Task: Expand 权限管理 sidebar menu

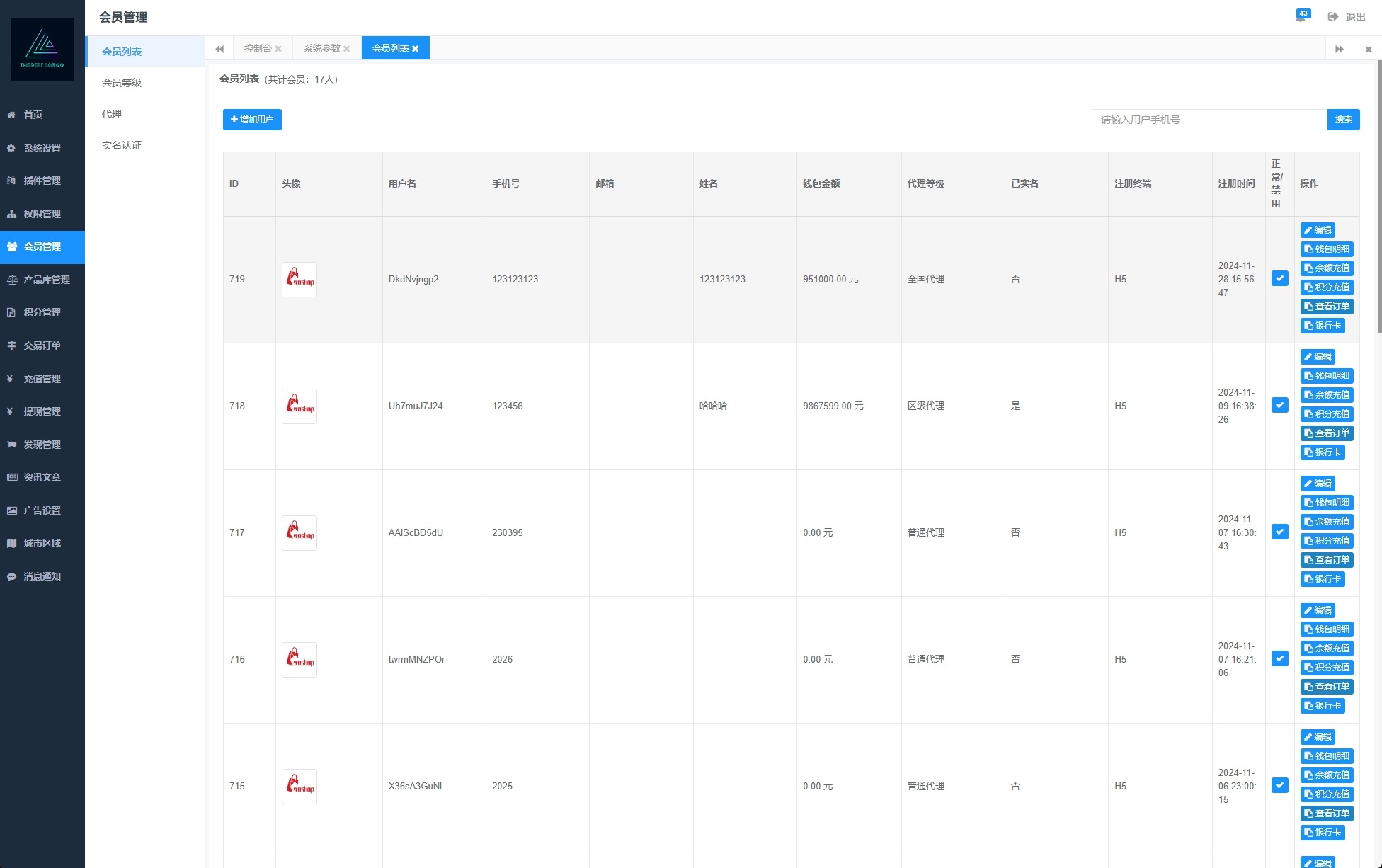Action: pyautogui.click(x=42, y=214)
